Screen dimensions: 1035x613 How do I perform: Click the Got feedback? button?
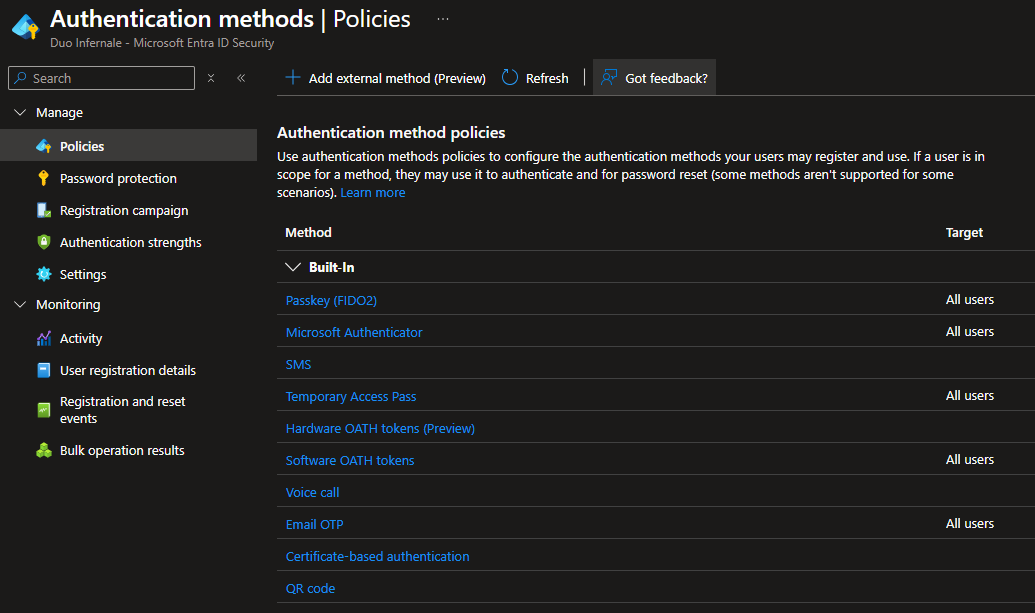(655, 78)
